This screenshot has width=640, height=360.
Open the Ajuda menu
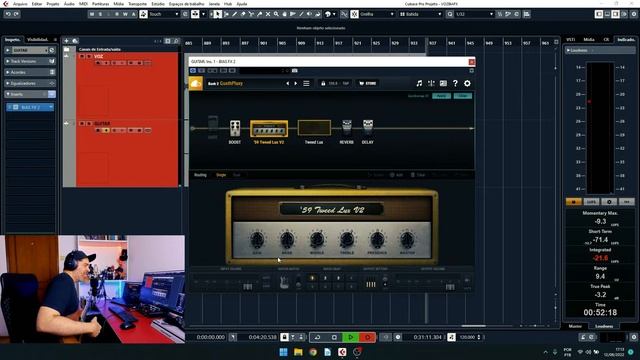point(242,4)
